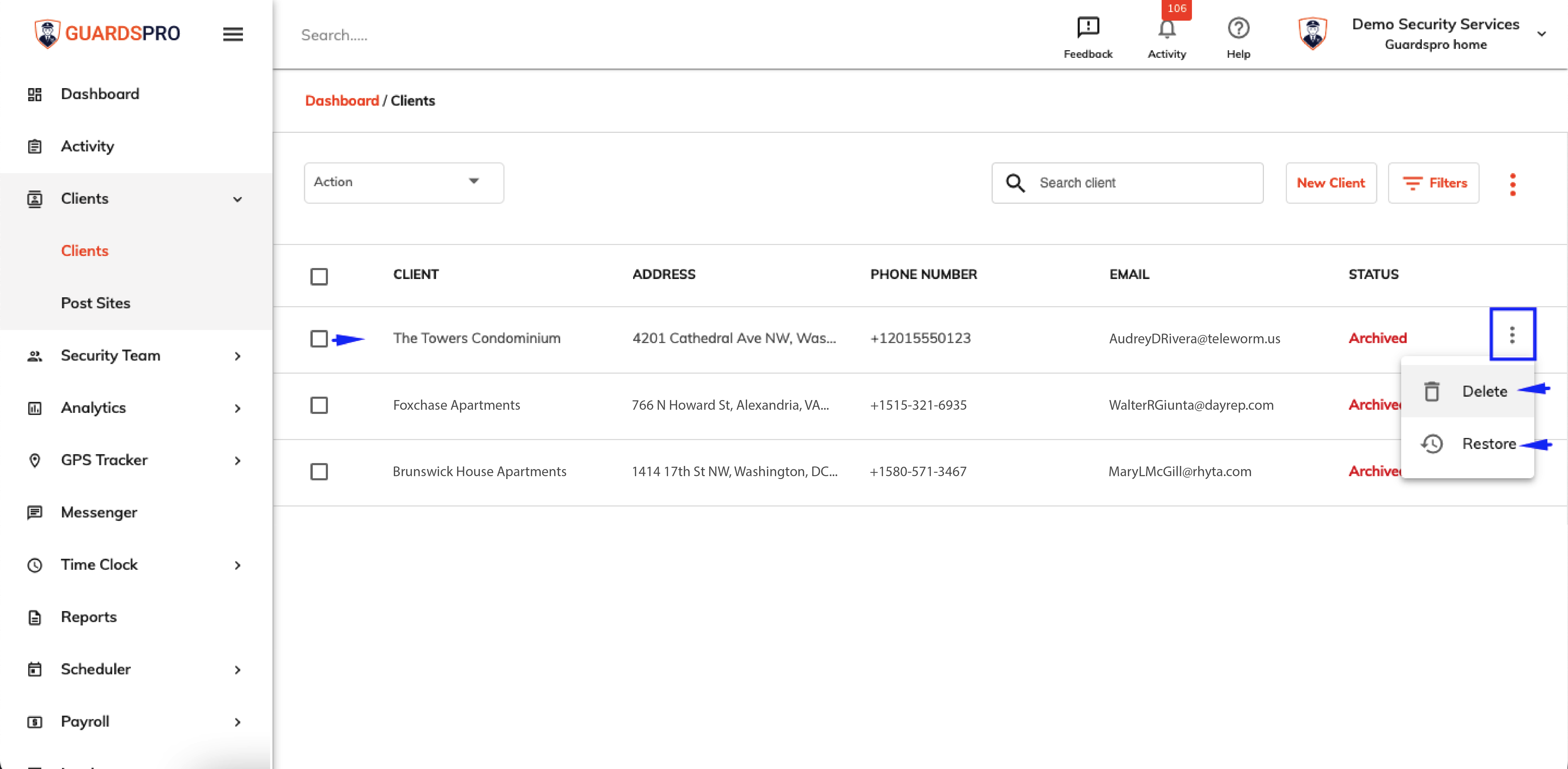The height and width of the screenshot is (769, 1568).
Task: Click phone number +1515-321-6935
Action: (918, 405)
